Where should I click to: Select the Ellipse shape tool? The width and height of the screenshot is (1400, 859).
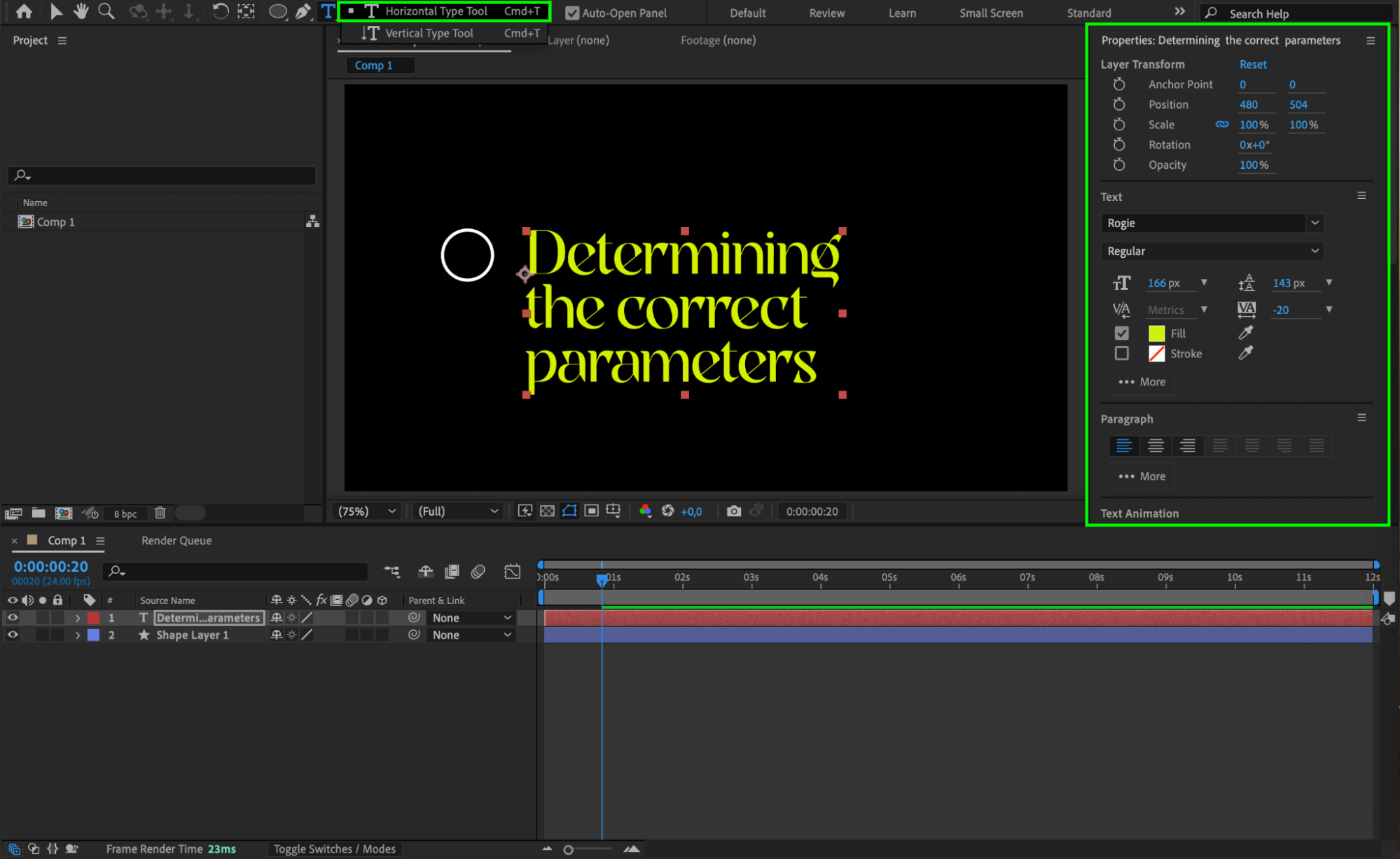[278, 12]
